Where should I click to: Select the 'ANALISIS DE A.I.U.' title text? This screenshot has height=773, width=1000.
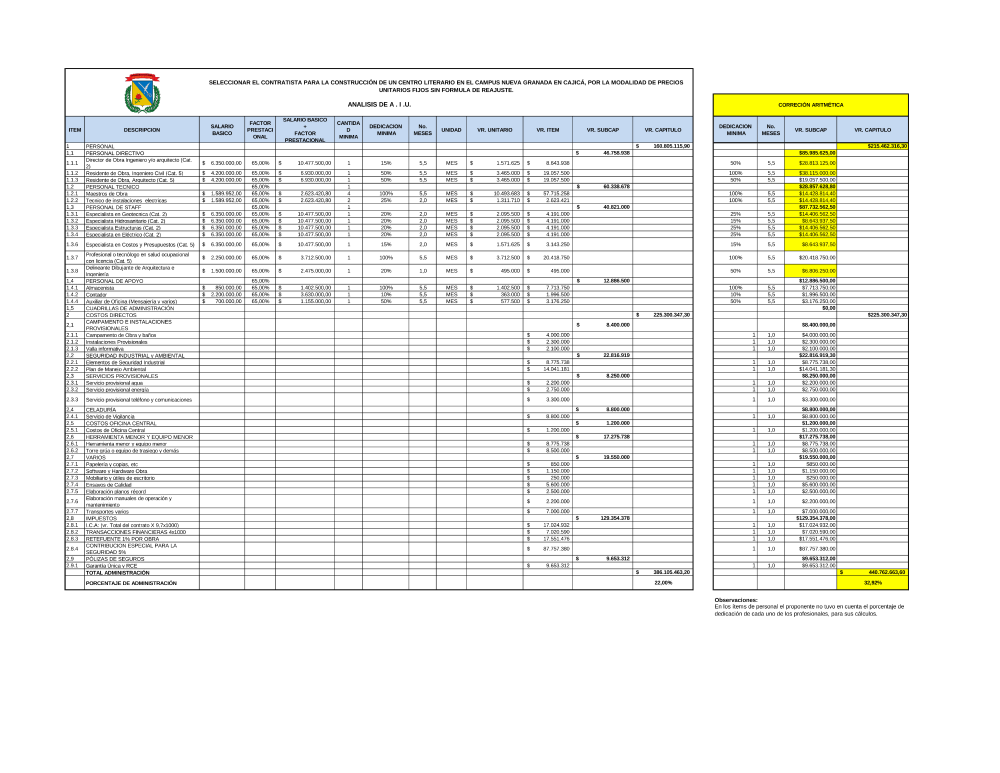click(x=379, y=105)
